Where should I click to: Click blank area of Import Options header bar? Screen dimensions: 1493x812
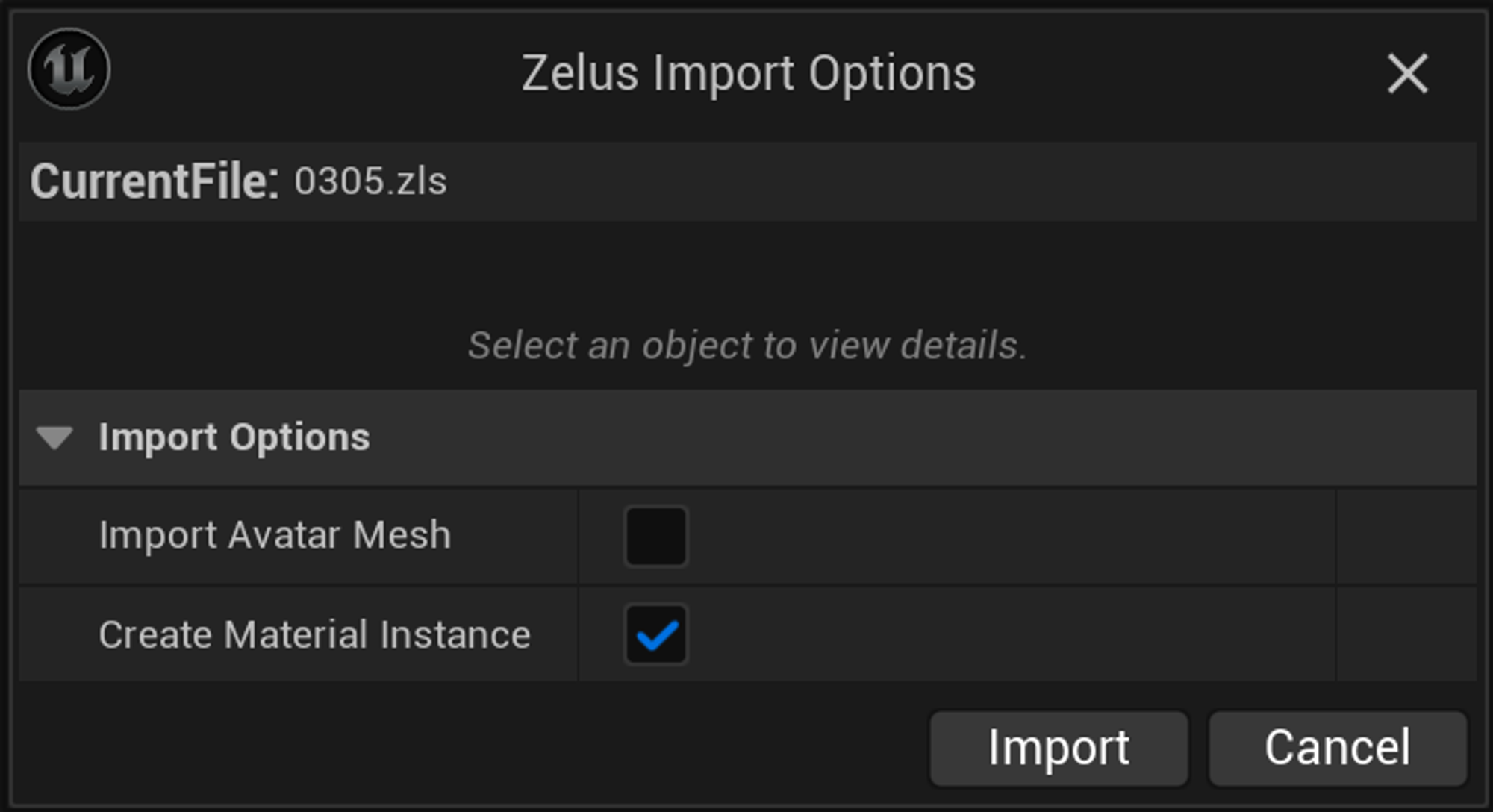click(x=923, y=437)
